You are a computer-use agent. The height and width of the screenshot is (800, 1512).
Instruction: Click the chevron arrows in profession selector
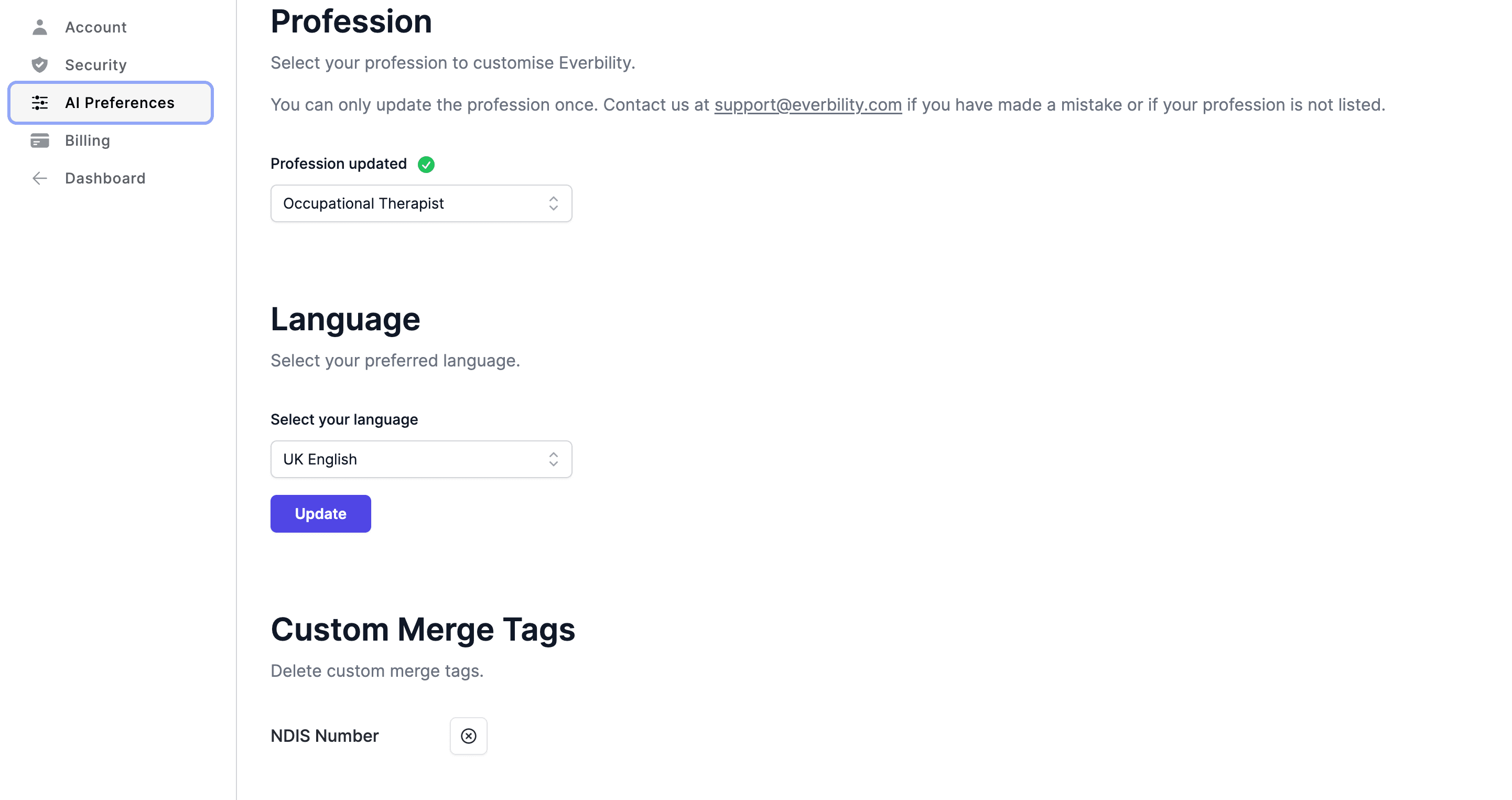[553, 203]
